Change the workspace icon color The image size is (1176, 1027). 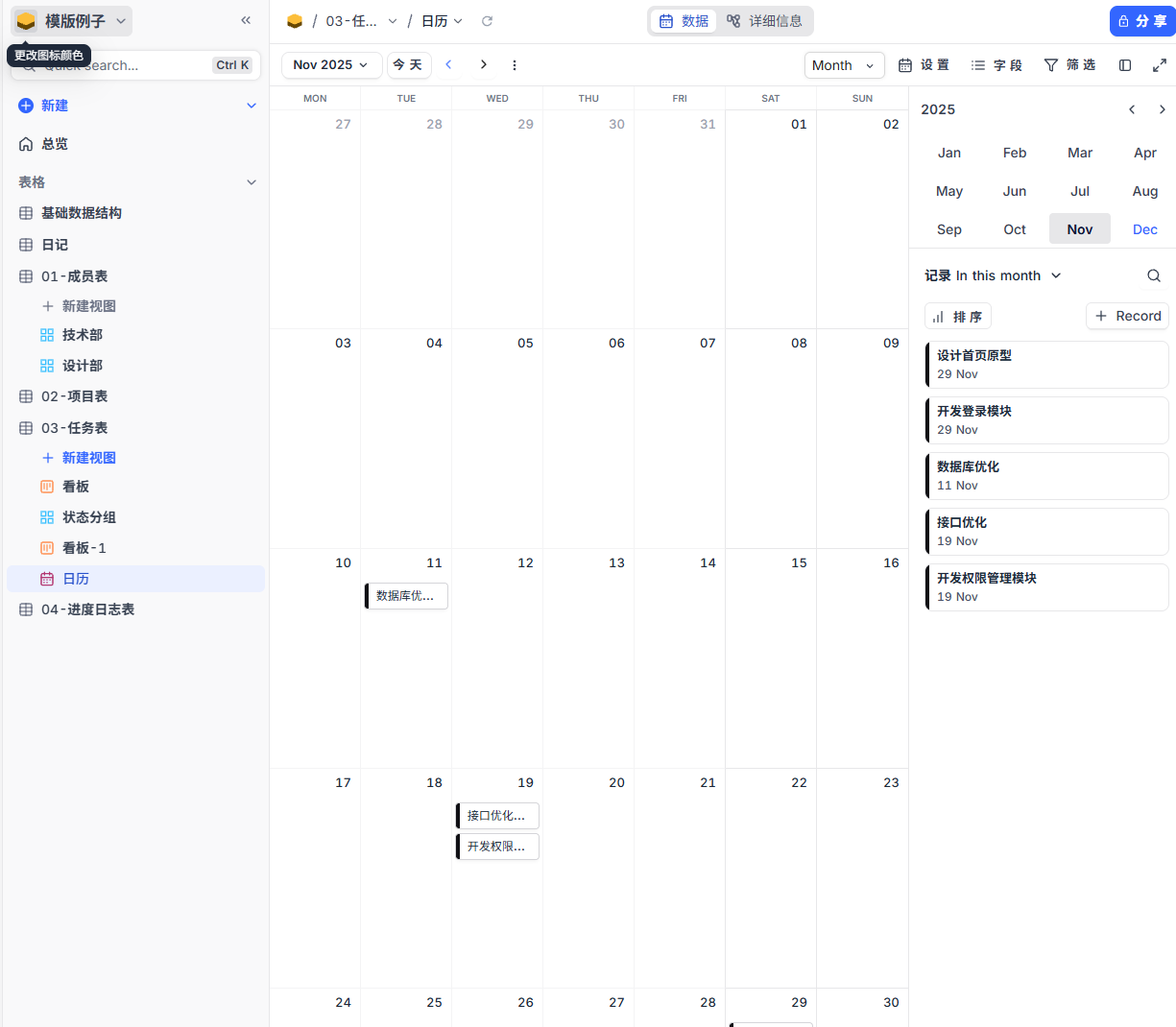[26, 21]
